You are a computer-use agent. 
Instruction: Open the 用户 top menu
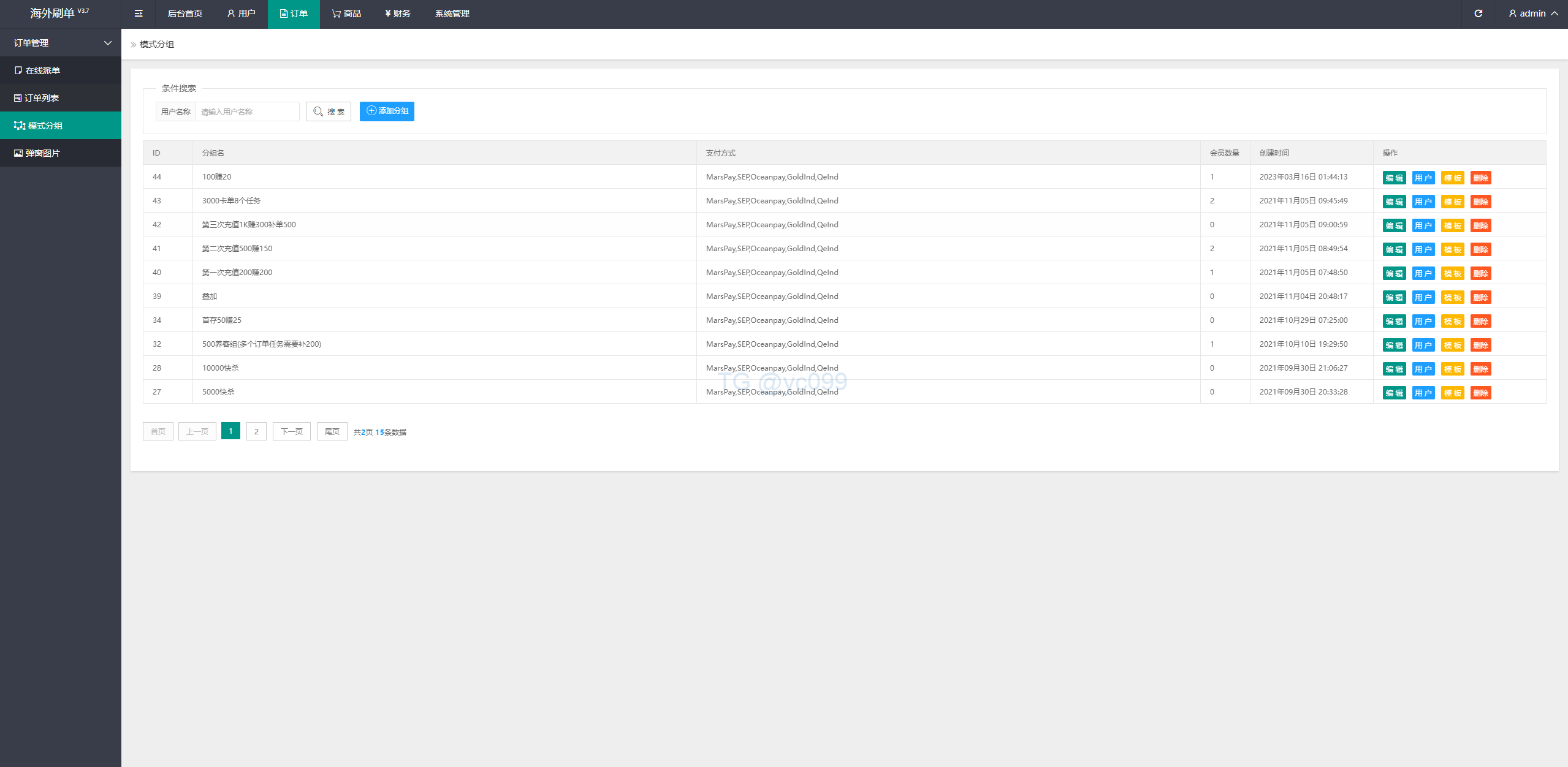(x=241, y=13)
